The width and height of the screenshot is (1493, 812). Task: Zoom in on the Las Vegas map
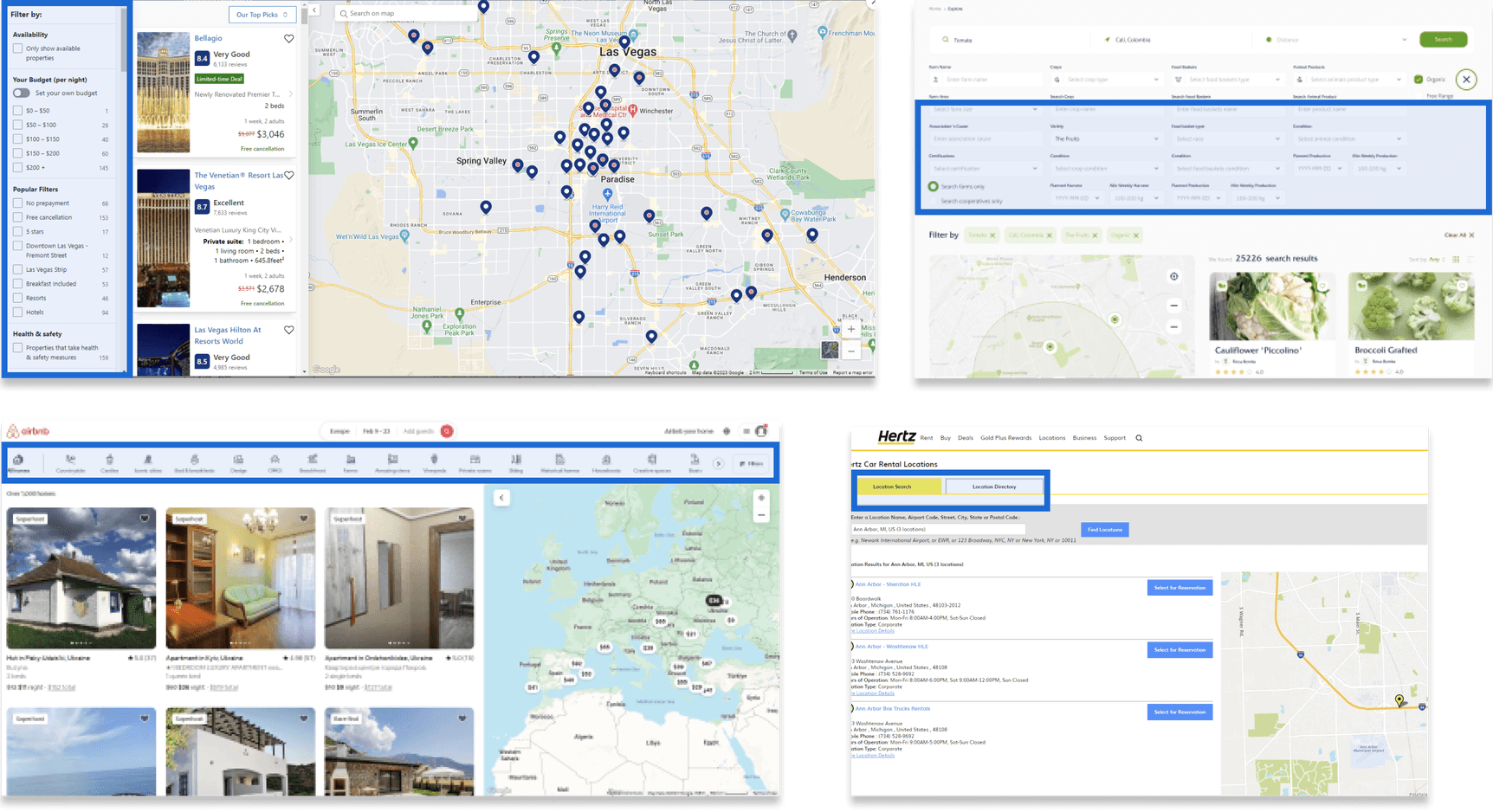(x=851, y=329)
